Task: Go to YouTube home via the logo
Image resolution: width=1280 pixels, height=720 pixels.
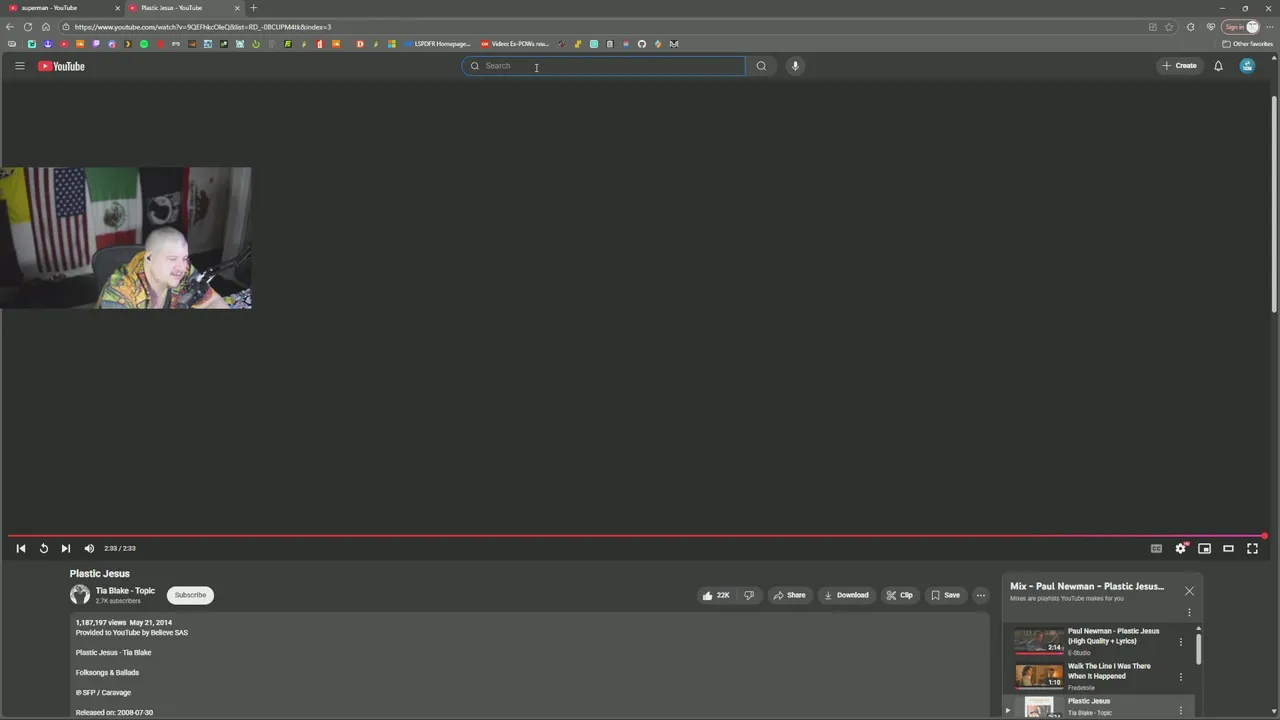Action: click(x=61, y=66)
